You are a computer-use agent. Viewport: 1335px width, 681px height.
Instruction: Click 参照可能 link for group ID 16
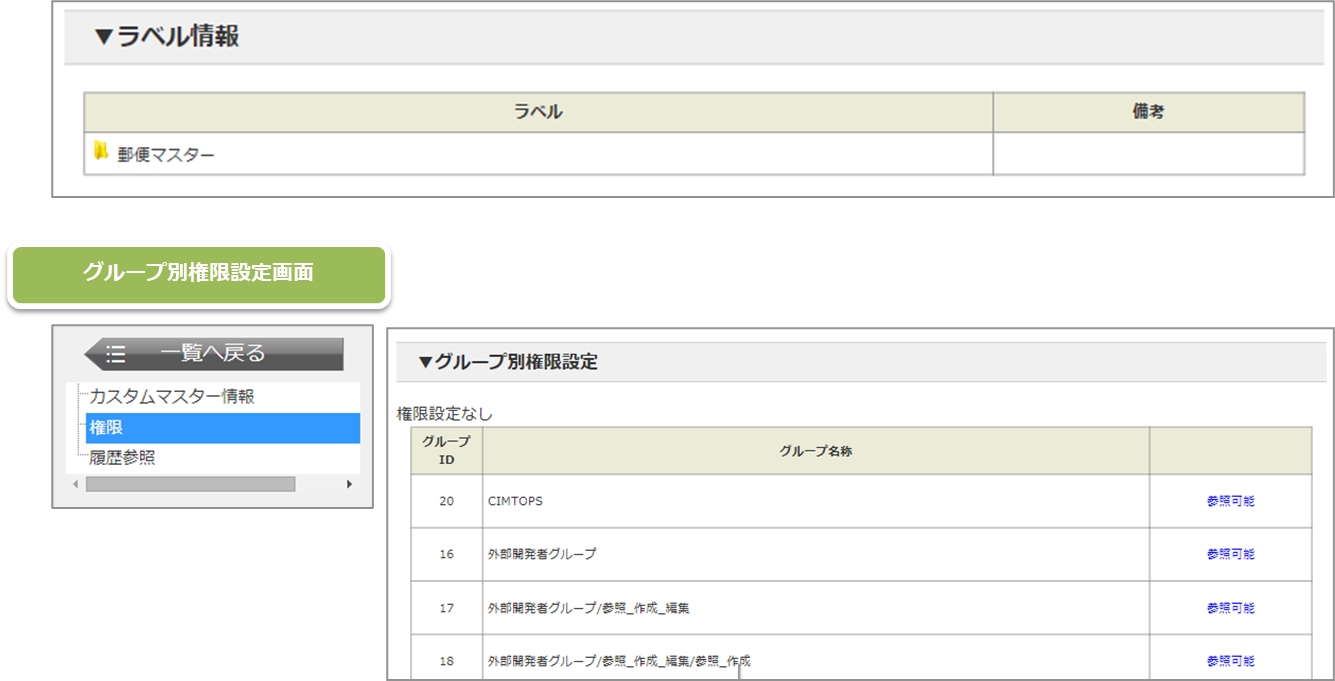(x=1230, y=554)
